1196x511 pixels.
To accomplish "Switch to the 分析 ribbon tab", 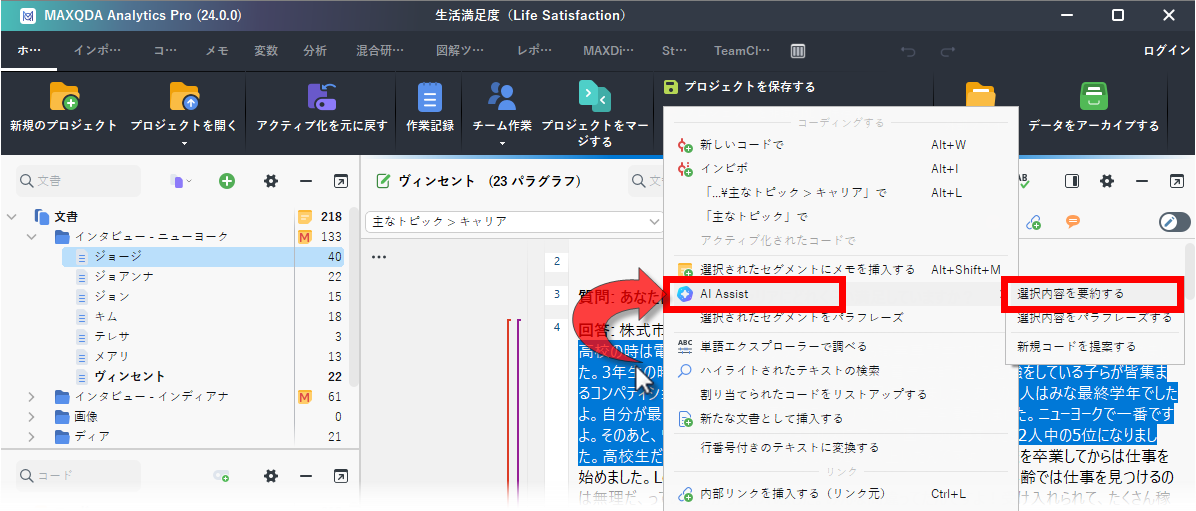I will (315, 51).
